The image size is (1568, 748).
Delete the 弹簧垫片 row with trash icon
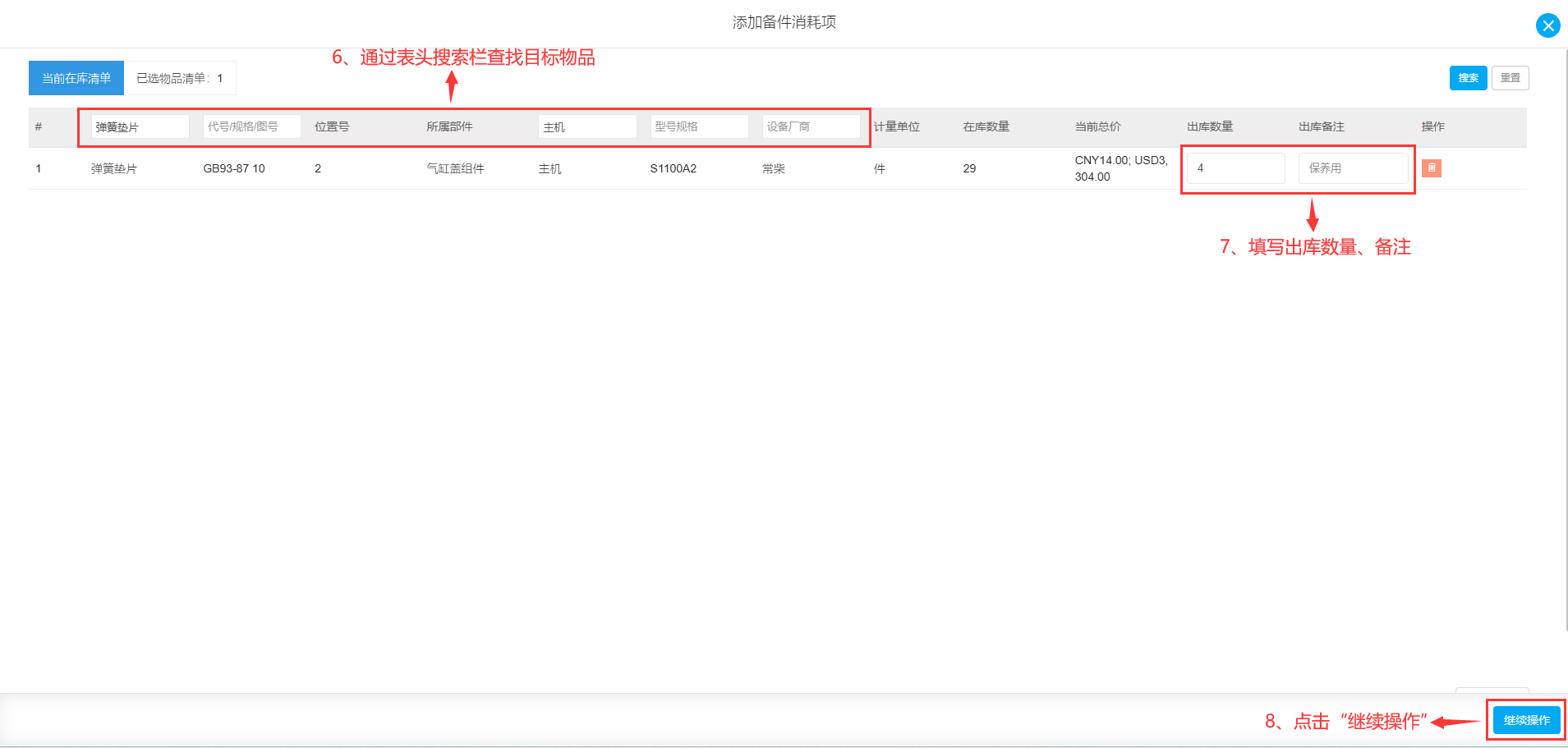(1432, 168)
